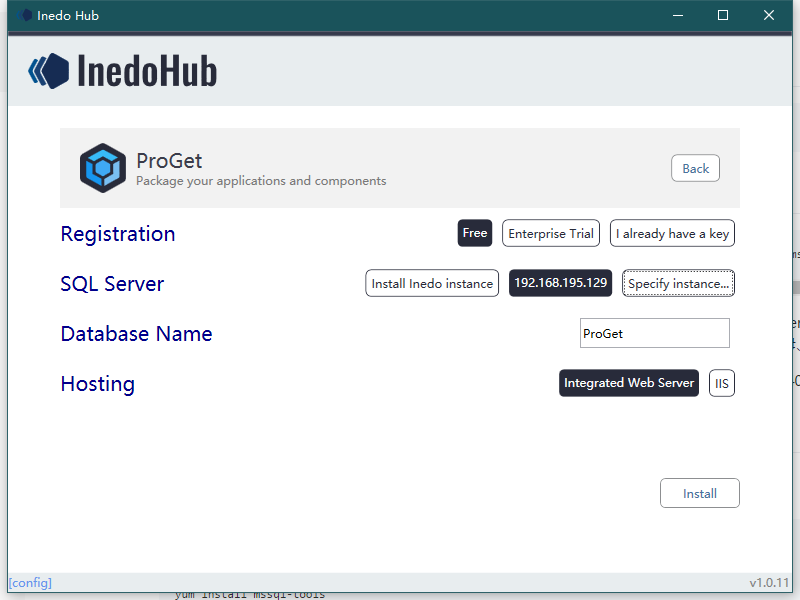Image resolution: width=800 pixels, height=600 pixels.
Task: Select the Free registration option
Action: [475, 233]
